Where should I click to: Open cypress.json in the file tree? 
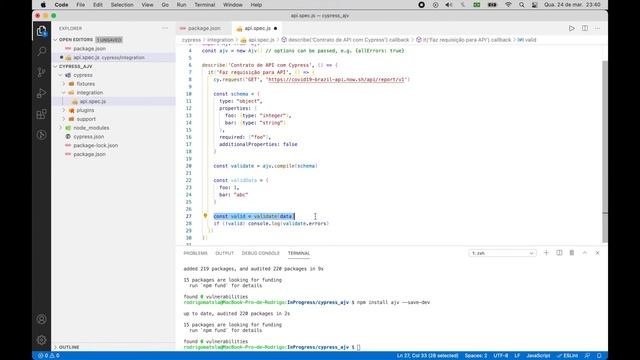click(89, 137)
